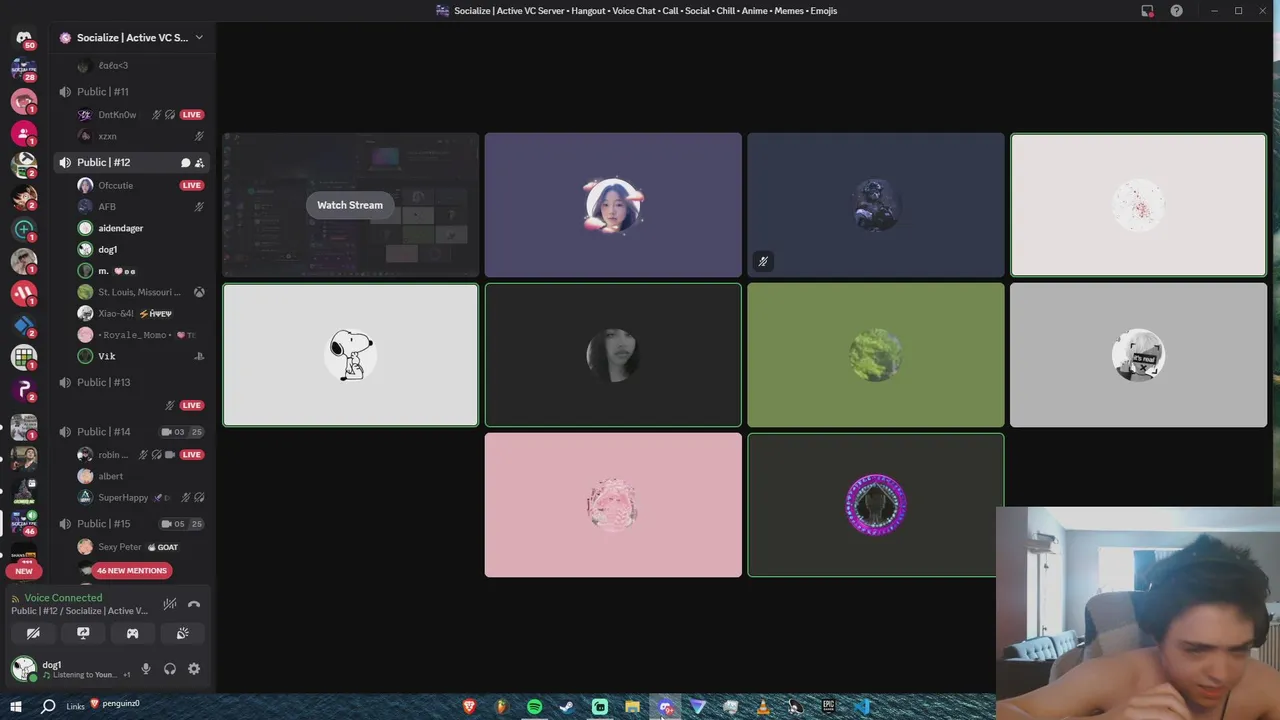
Task: Open Steam from the taskbar
Action: coord(566,707)
